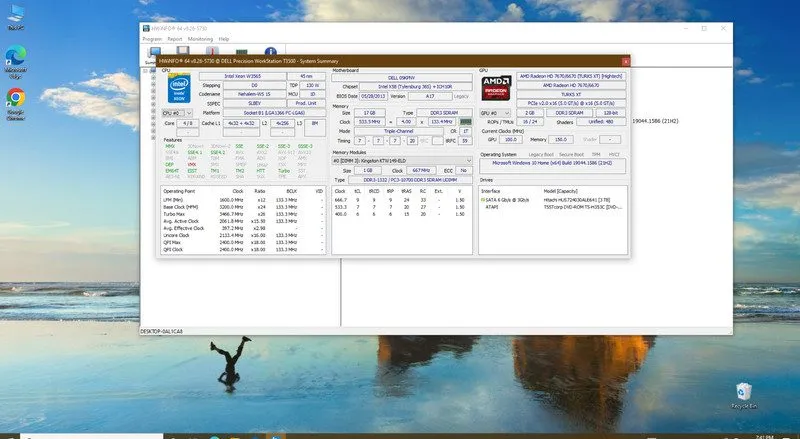Click the AMD Radeon HD 7670/6670 (TURKS XT) field
Screen dimensions: 800x439
571,77
